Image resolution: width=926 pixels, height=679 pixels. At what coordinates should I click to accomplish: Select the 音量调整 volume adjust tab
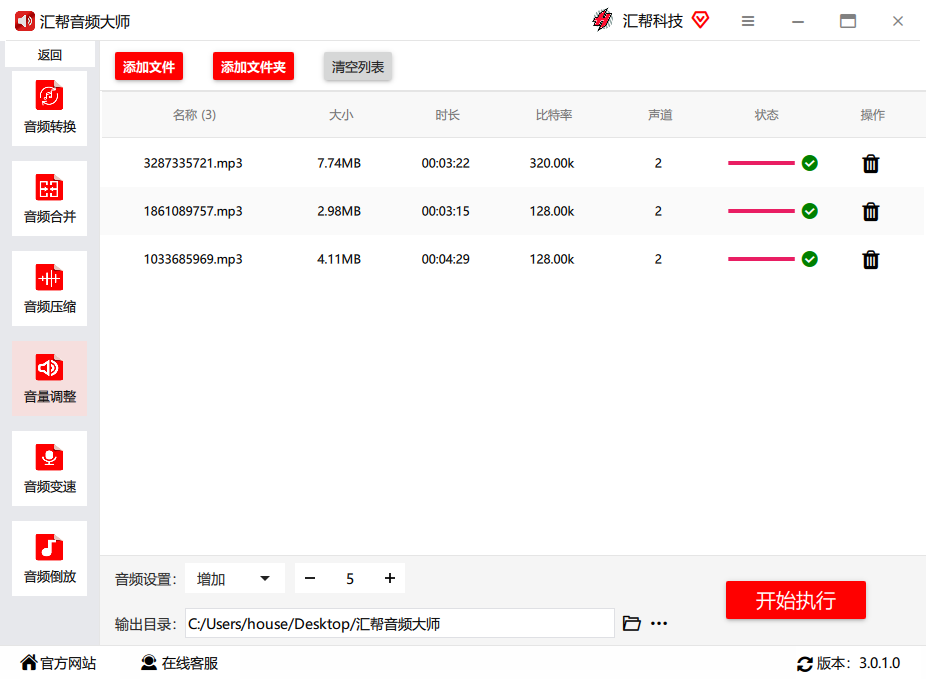[49, 378]
